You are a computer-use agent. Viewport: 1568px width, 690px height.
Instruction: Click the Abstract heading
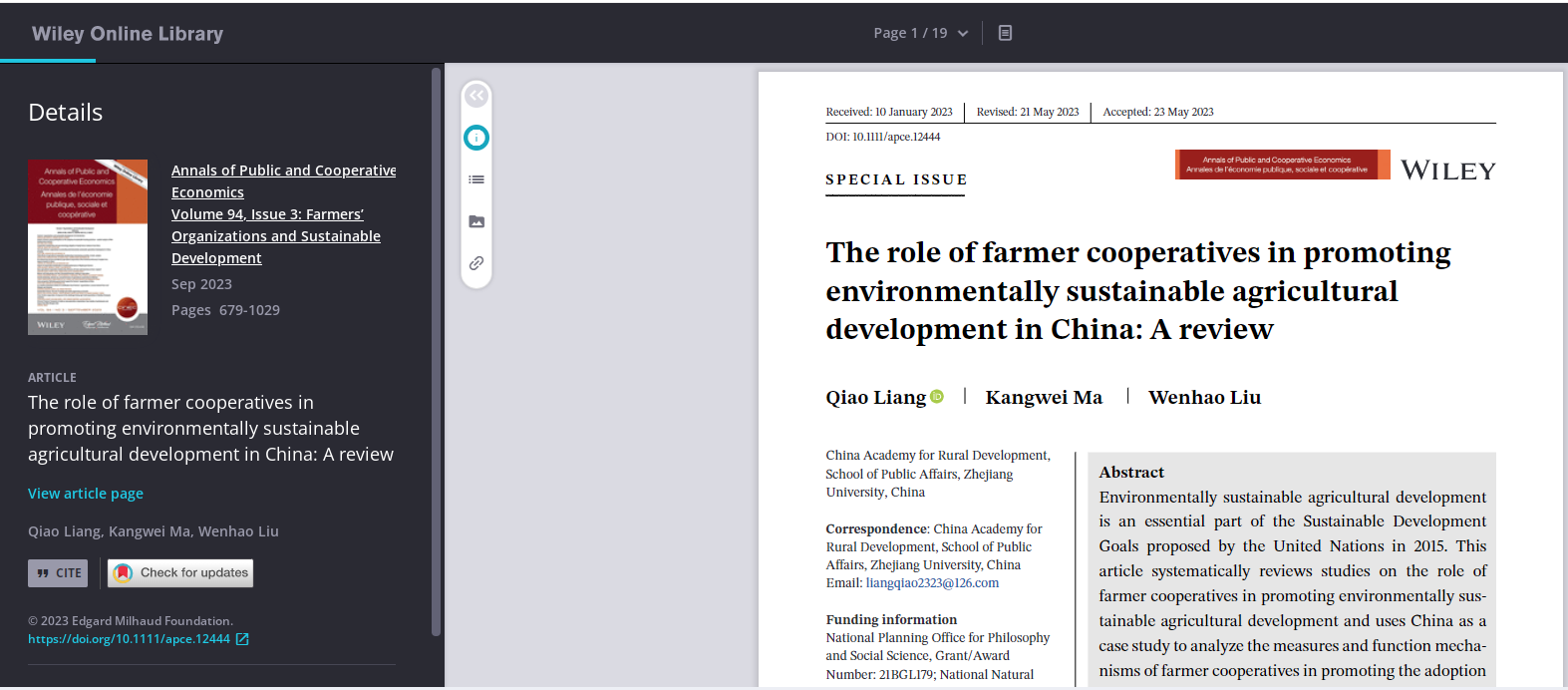tap(1131, 473)
